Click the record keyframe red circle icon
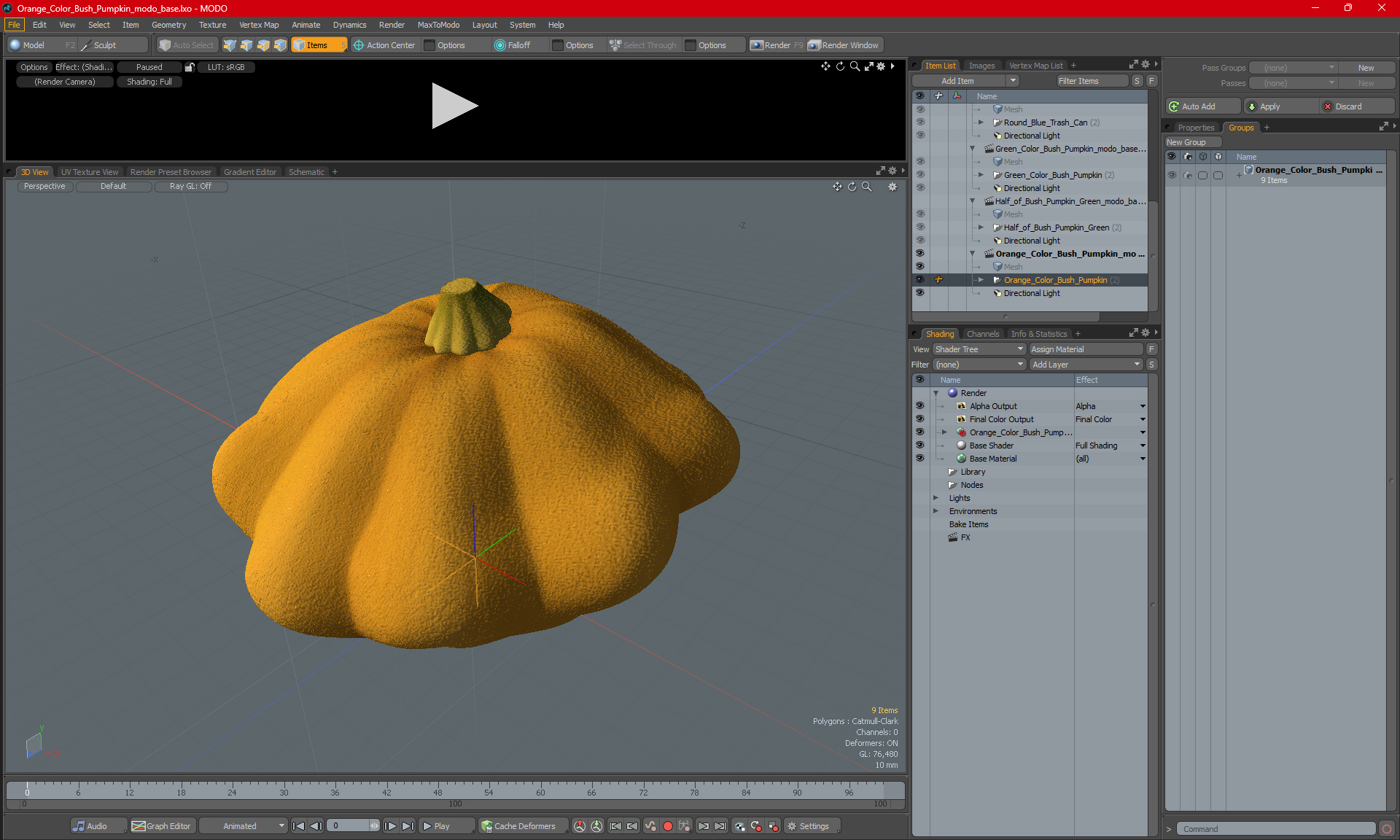This screenshot has width=1400, height=840. click(x=667, y=826)
